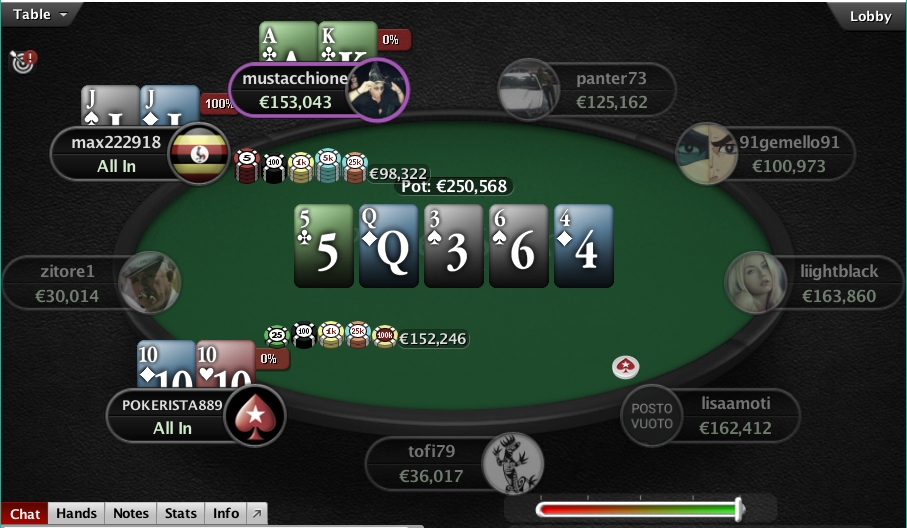This screenshot has width=907, height=528.
Task: Open the Hands tab
Action: [x=76, y=514]
